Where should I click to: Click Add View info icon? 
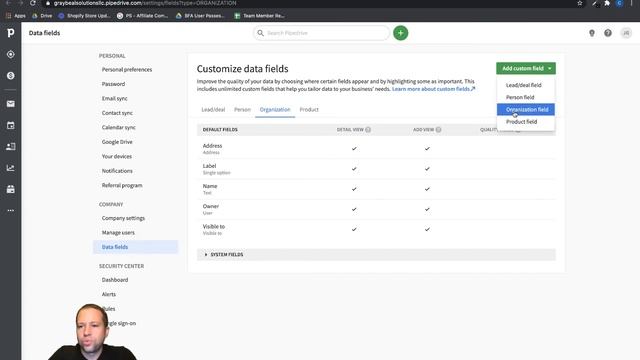(x=438, y=130)
